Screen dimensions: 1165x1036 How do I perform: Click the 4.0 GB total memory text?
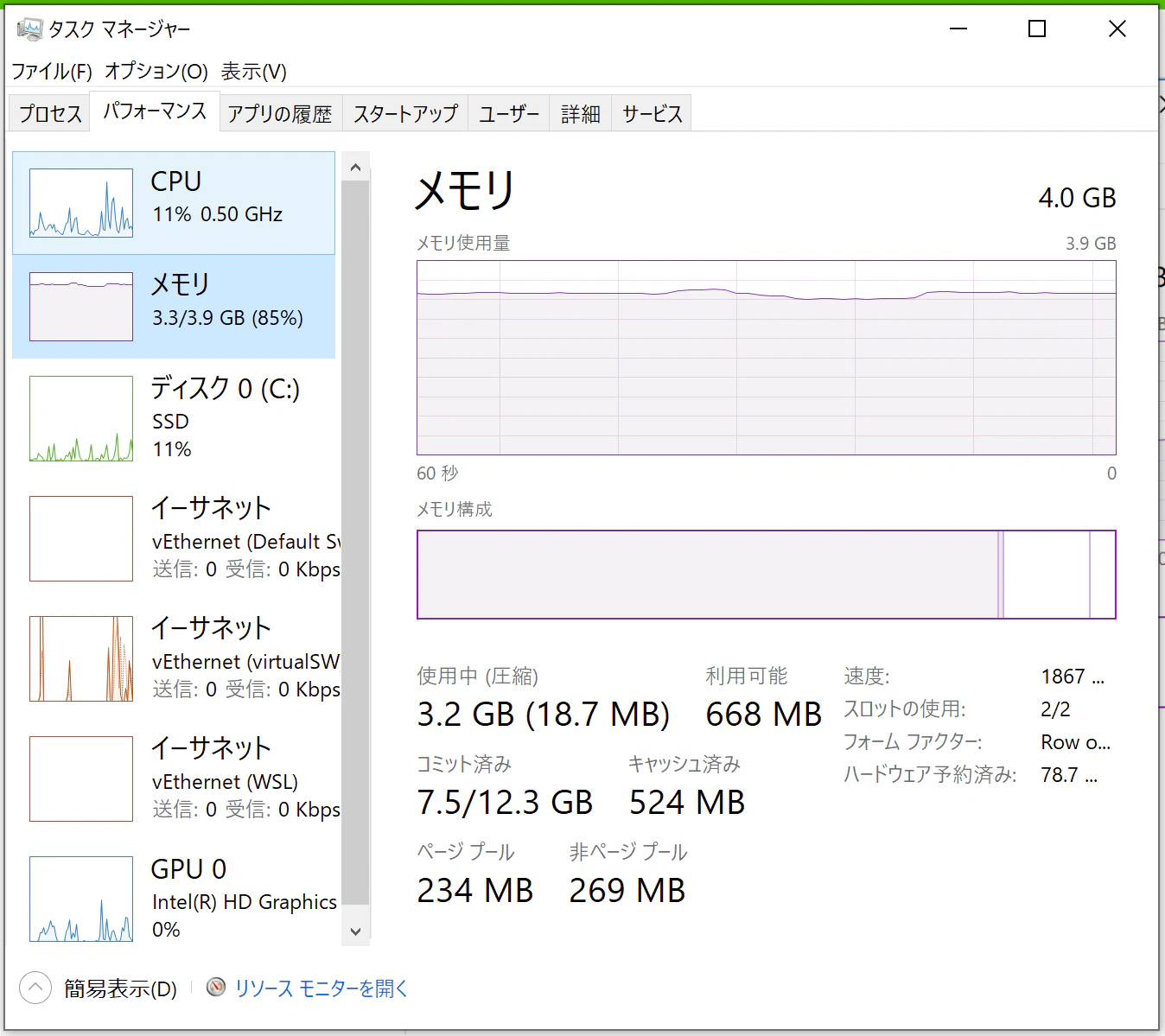(x=1078, y=198)
